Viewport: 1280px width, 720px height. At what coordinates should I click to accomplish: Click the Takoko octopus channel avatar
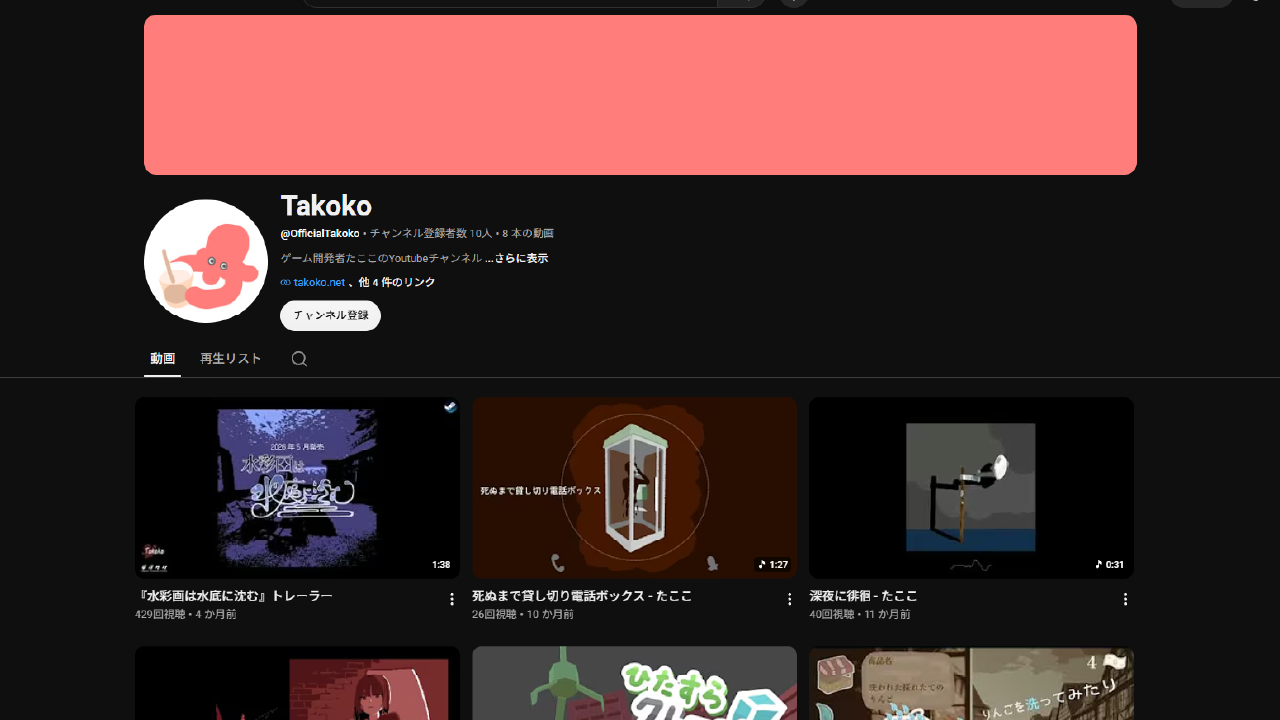pos(206,261)
